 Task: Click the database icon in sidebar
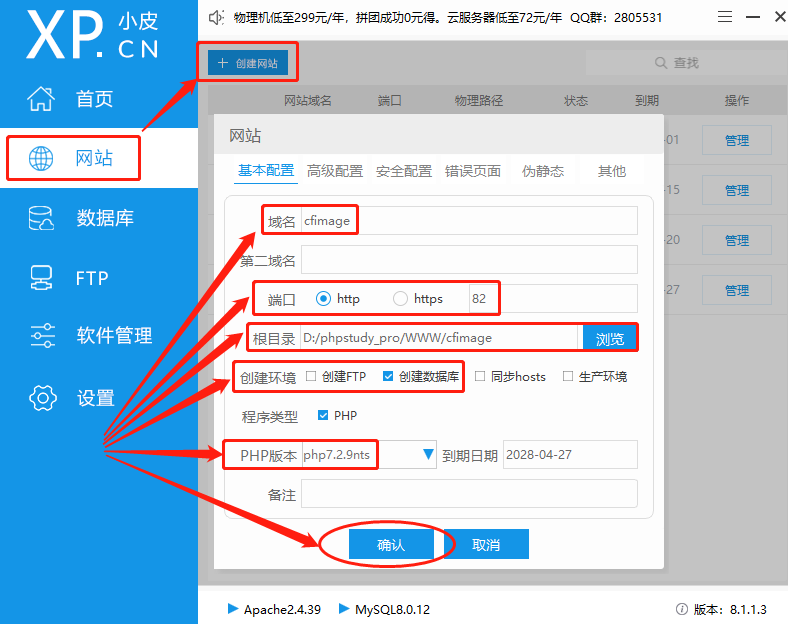point(41,218)
